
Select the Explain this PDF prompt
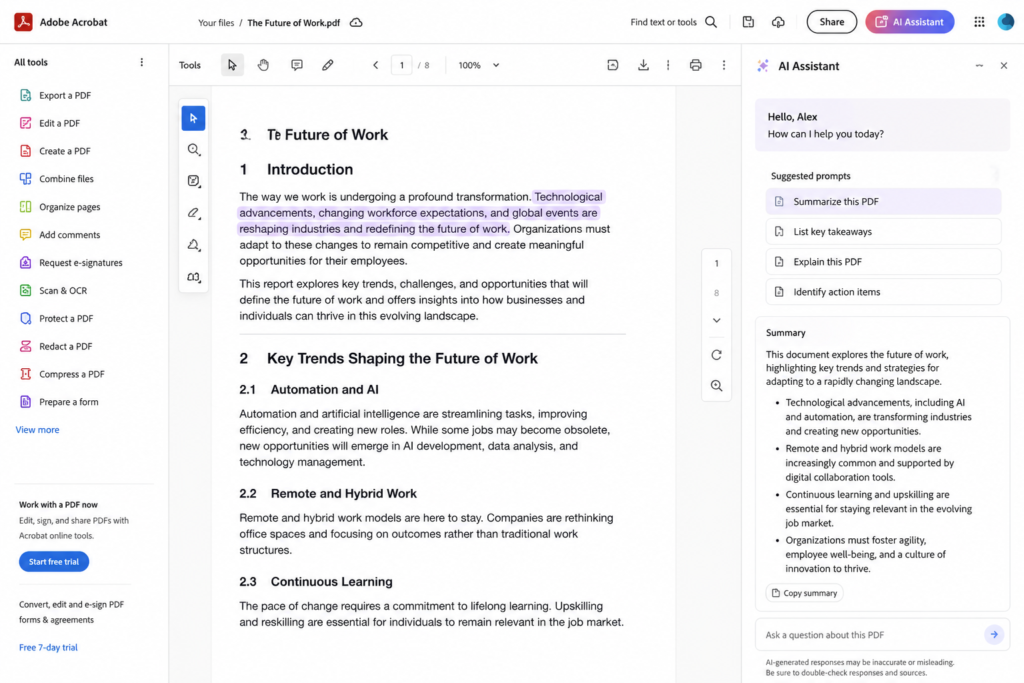883,262
